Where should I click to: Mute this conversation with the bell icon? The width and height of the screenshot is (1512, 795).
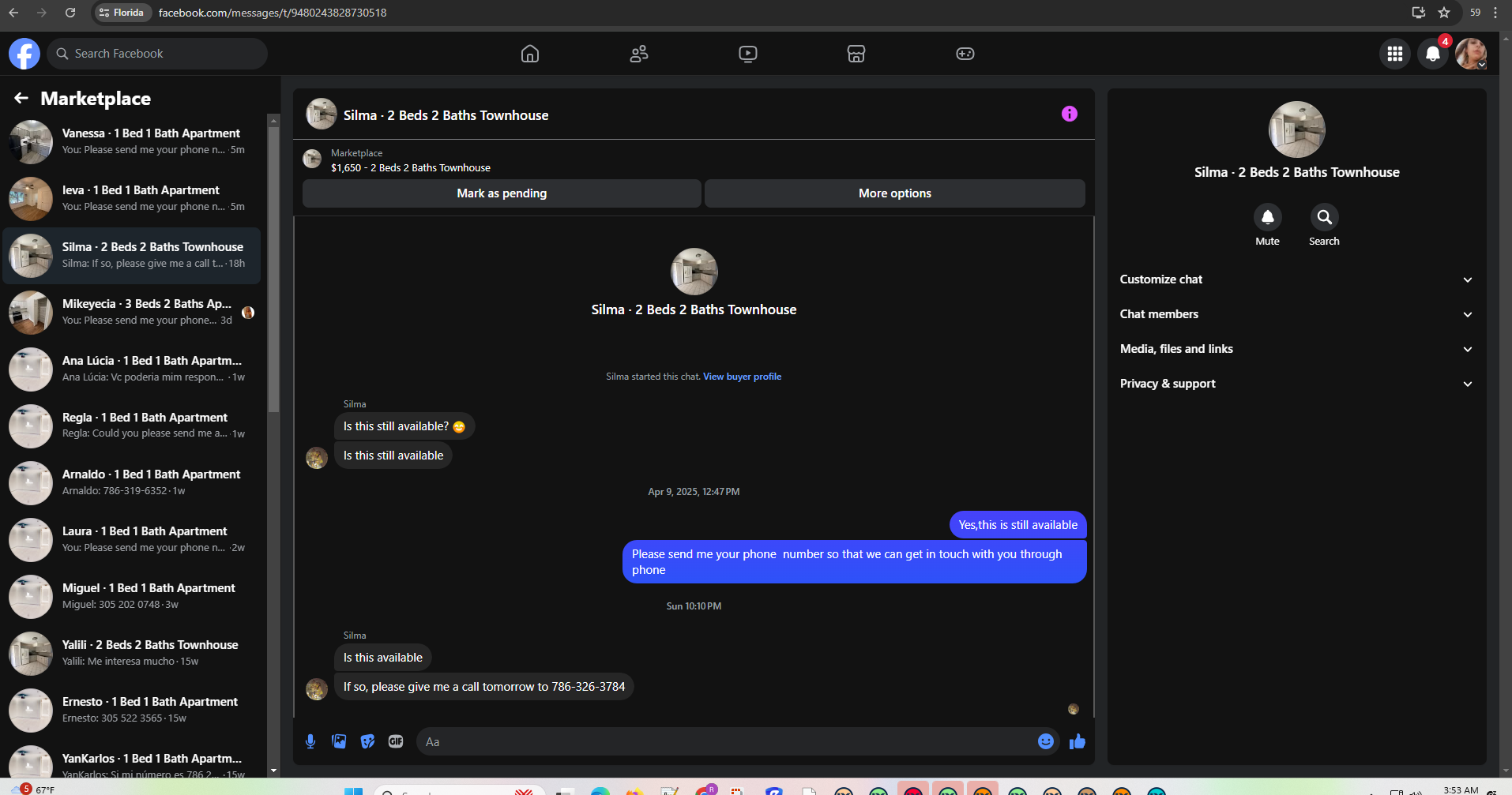pos(1268,217)
